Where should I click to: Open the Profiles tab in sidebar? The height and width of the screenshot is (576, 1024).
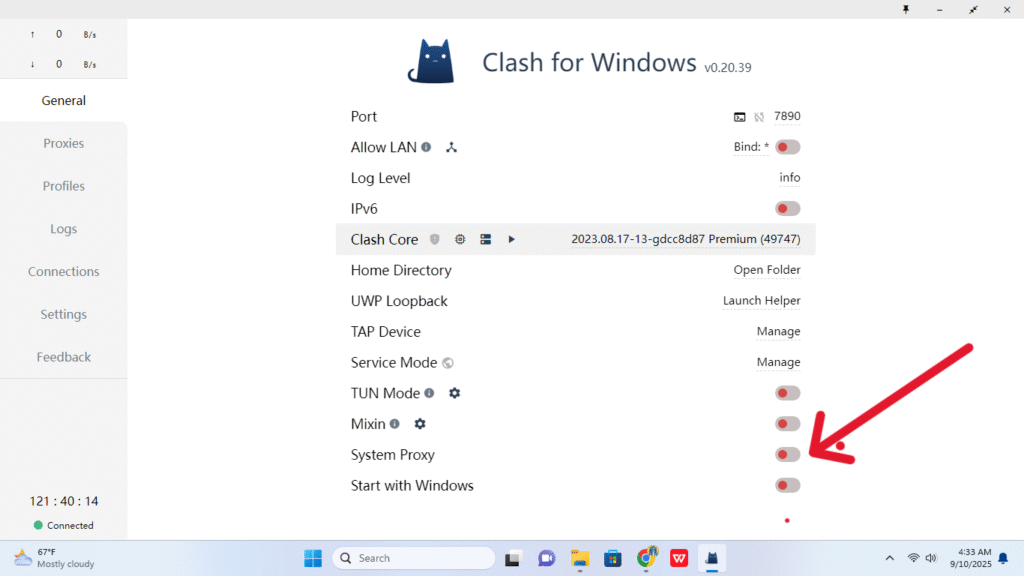pos(63,186)
